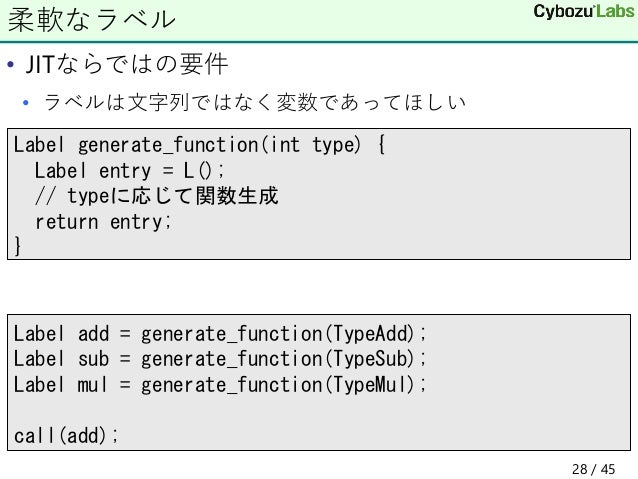This screenshot has width=638, height=479.
Task: Click the TypeAdd argument
Action: point(370,332)
